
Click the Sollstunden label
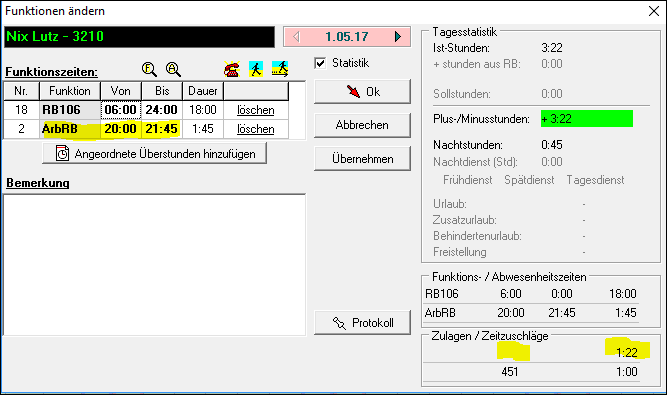coord(462,94)
